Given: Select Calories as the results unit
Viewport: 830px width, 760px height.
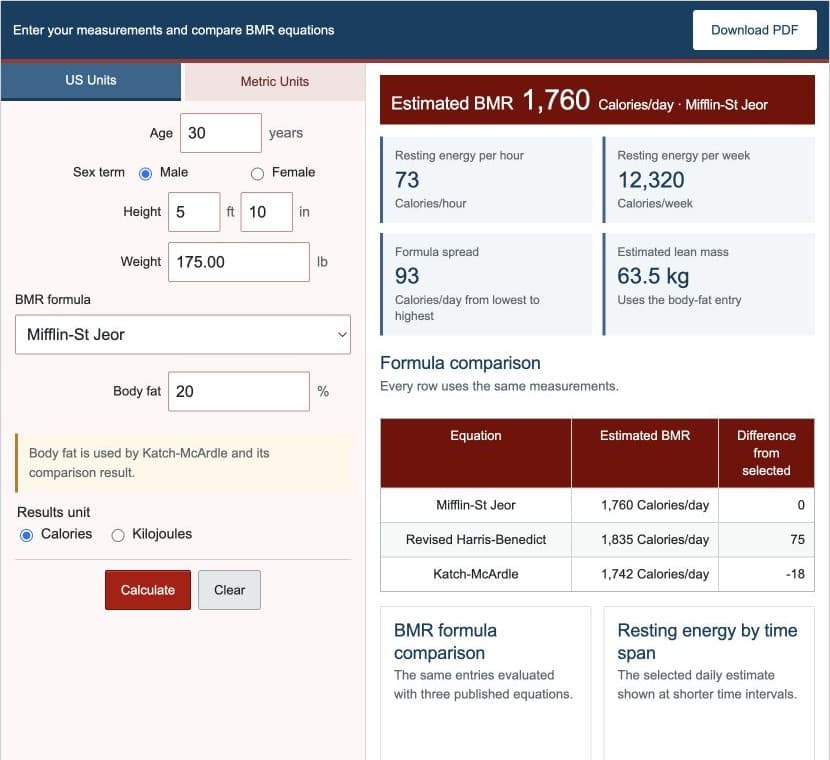Looking at the screenshot, I should click(x=26, y=535).
